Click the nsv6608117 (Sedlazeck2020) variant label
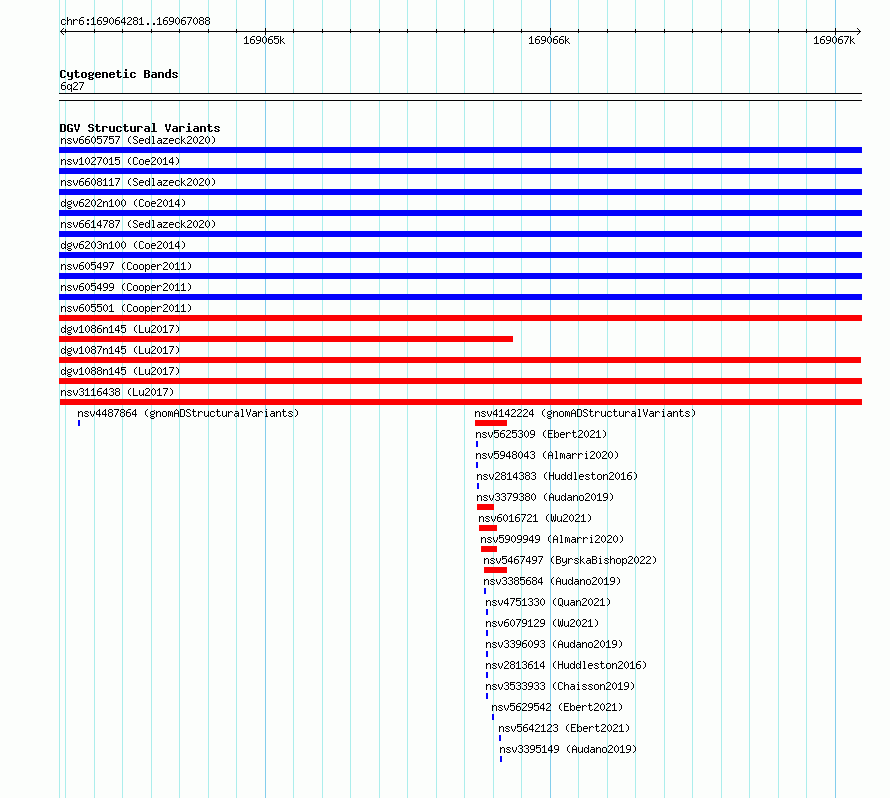890x798 pixels. 138,182
